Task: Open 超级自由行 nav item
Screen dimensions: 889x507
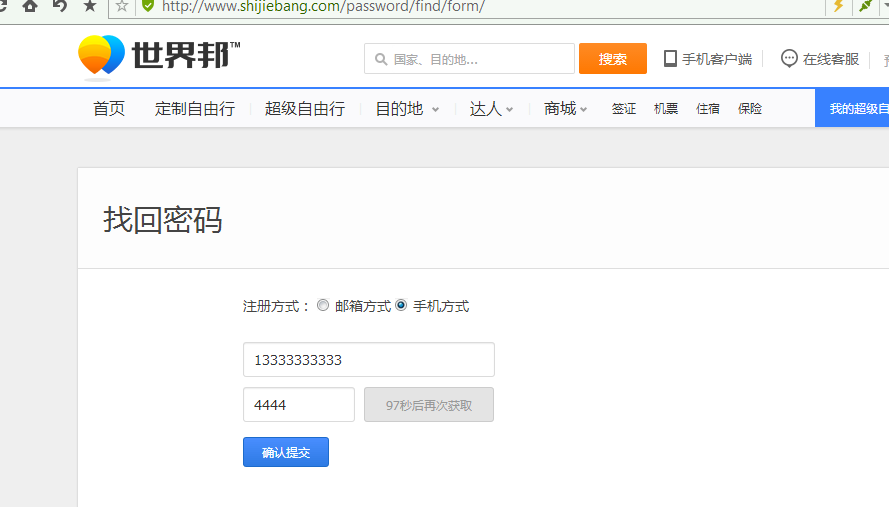Action: tap(304, 108)
